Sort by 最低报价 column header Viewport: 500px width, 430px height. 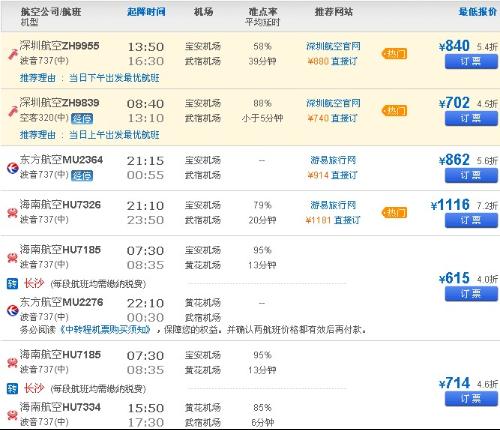coord(478,12)
